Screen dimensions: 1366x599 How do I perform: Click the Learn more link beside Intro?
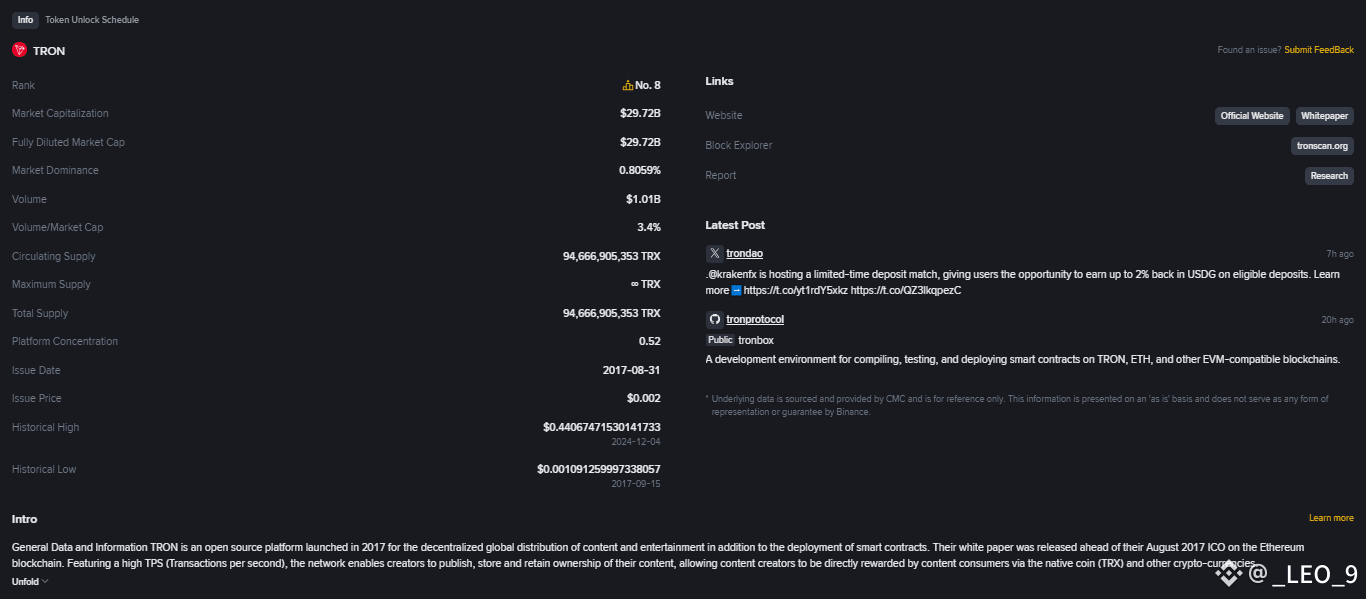coord(1331,518)
